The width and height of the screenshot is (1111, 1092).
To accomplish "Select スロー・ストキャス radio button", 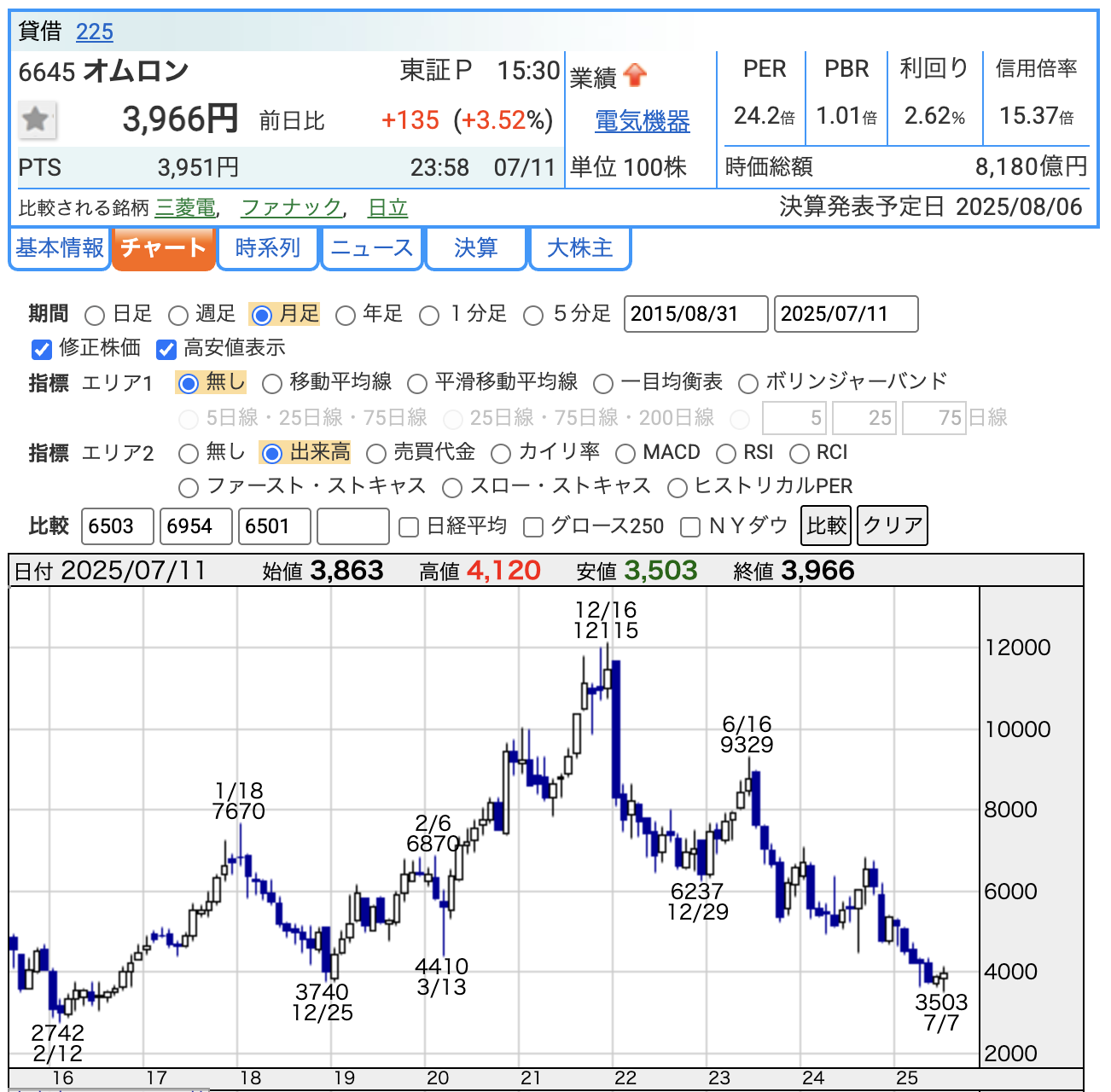I will [452, 488].
